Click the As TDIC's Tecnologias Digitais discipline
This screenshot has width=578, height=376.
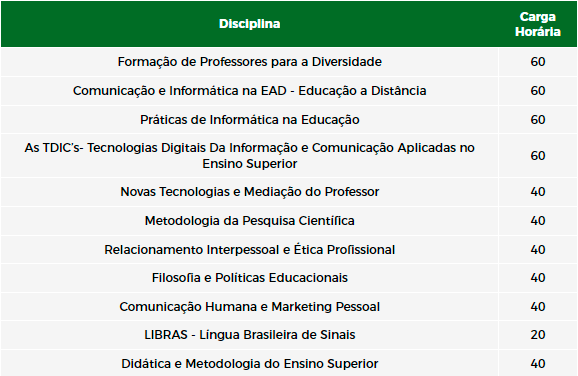click(x=250, y=156)
